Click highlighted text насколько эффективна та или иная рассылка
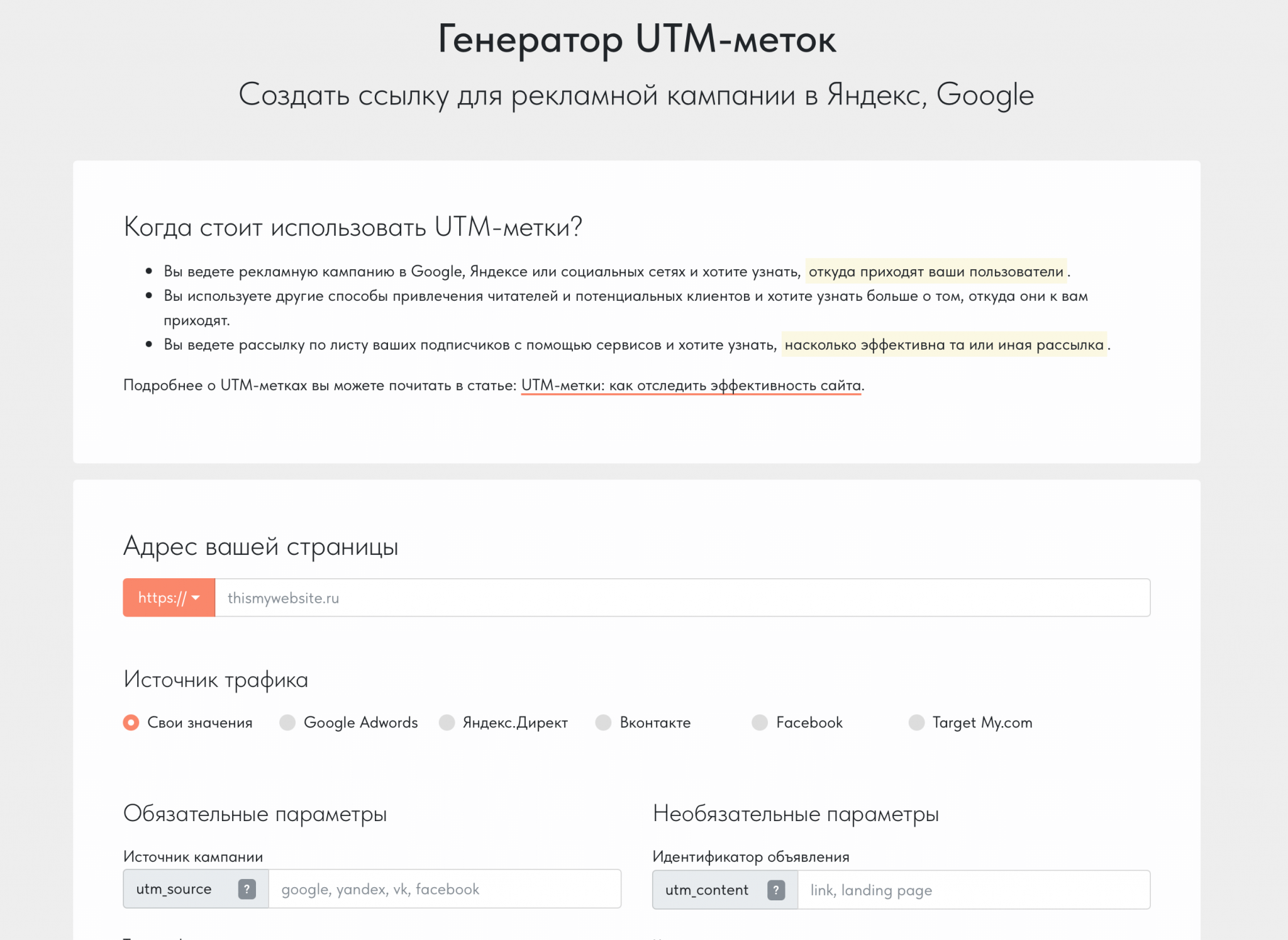 (x=944, y=344)
